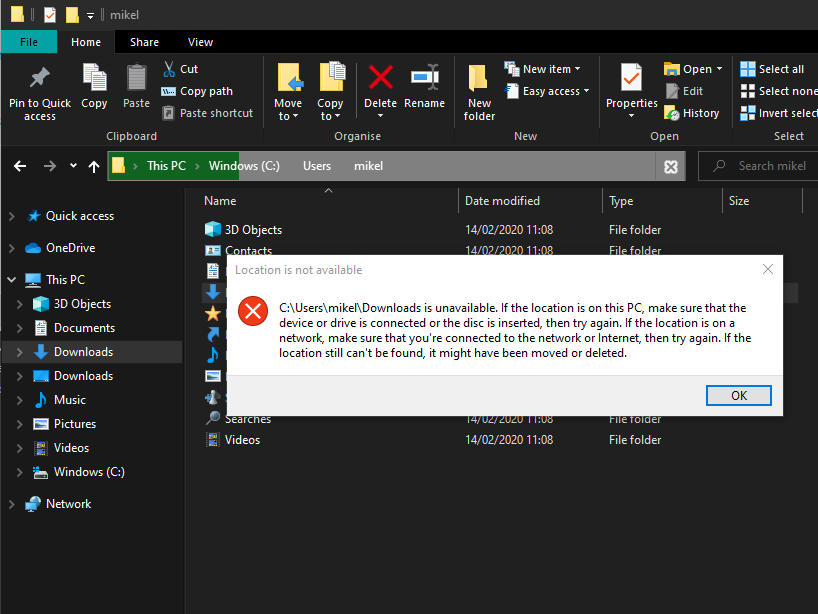Click OK in error dialog

(739, 395)
